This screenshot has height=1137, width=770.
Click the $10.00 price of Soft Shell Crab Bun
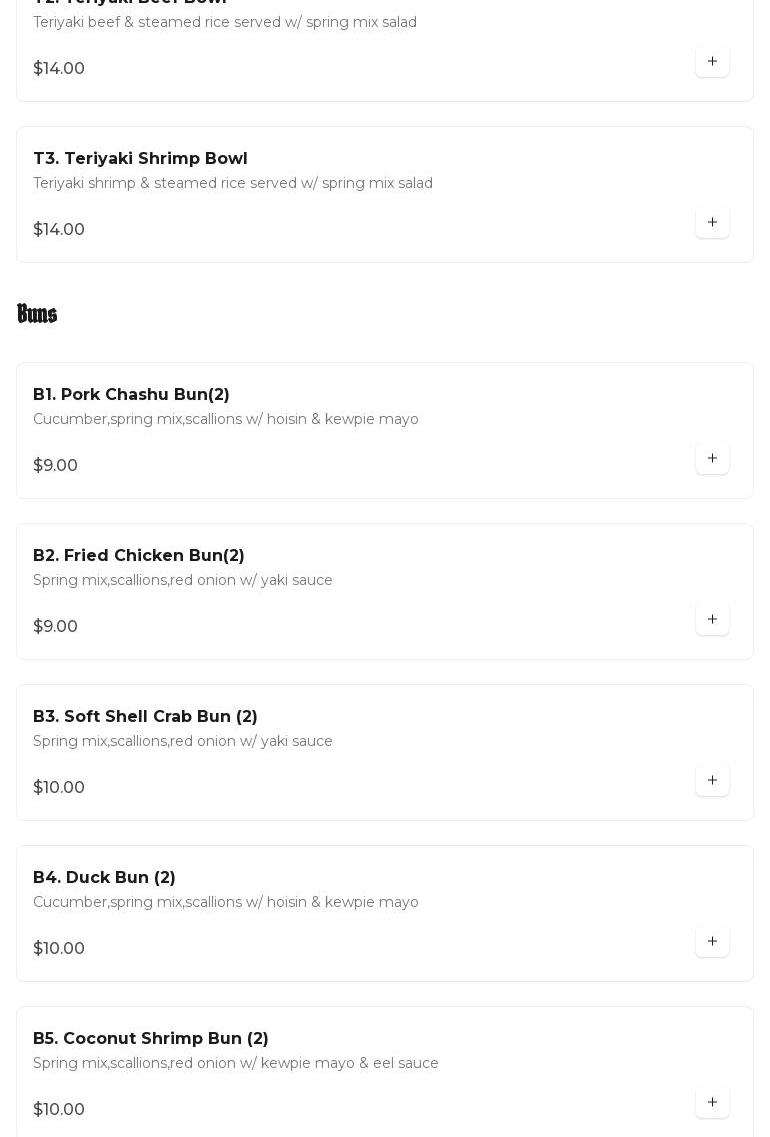59,788
